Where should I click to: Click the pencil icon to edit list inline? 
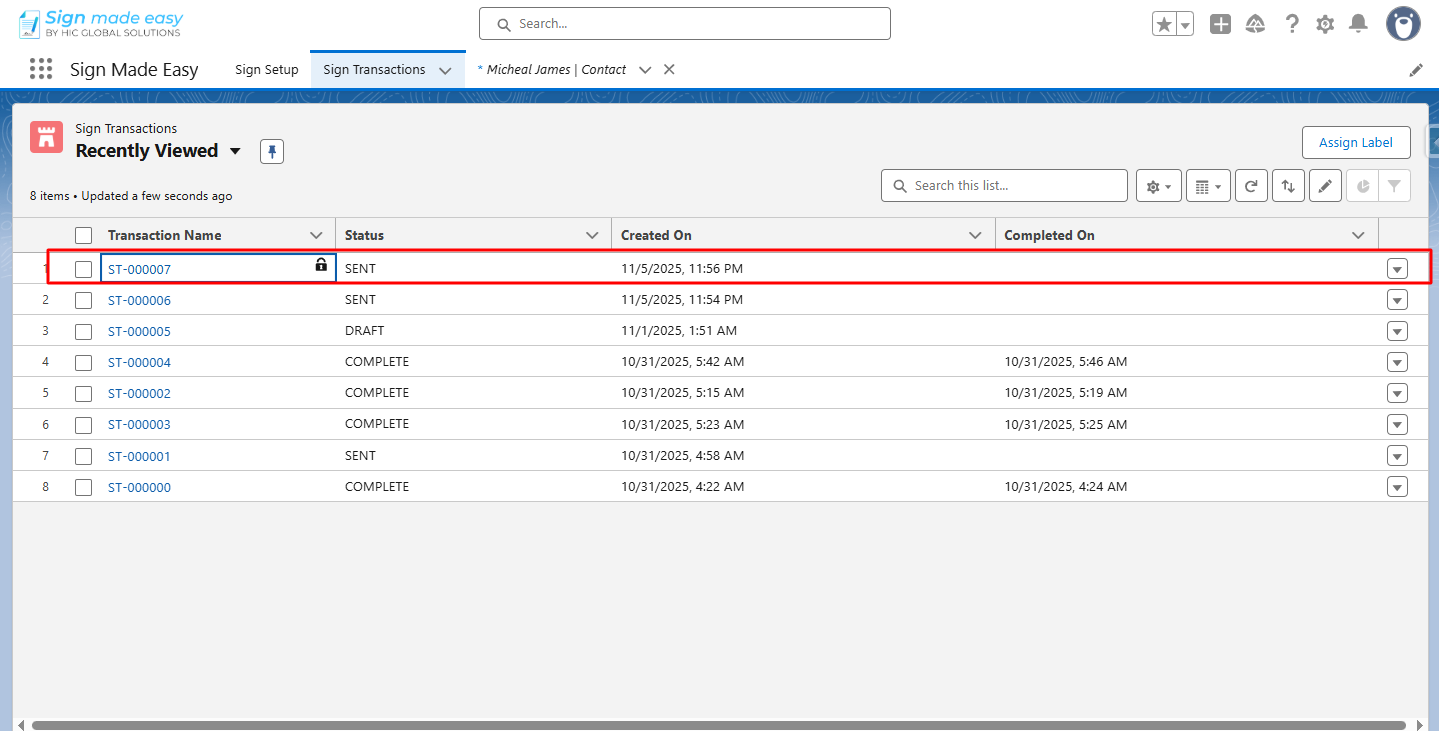tap(1325, 186)
